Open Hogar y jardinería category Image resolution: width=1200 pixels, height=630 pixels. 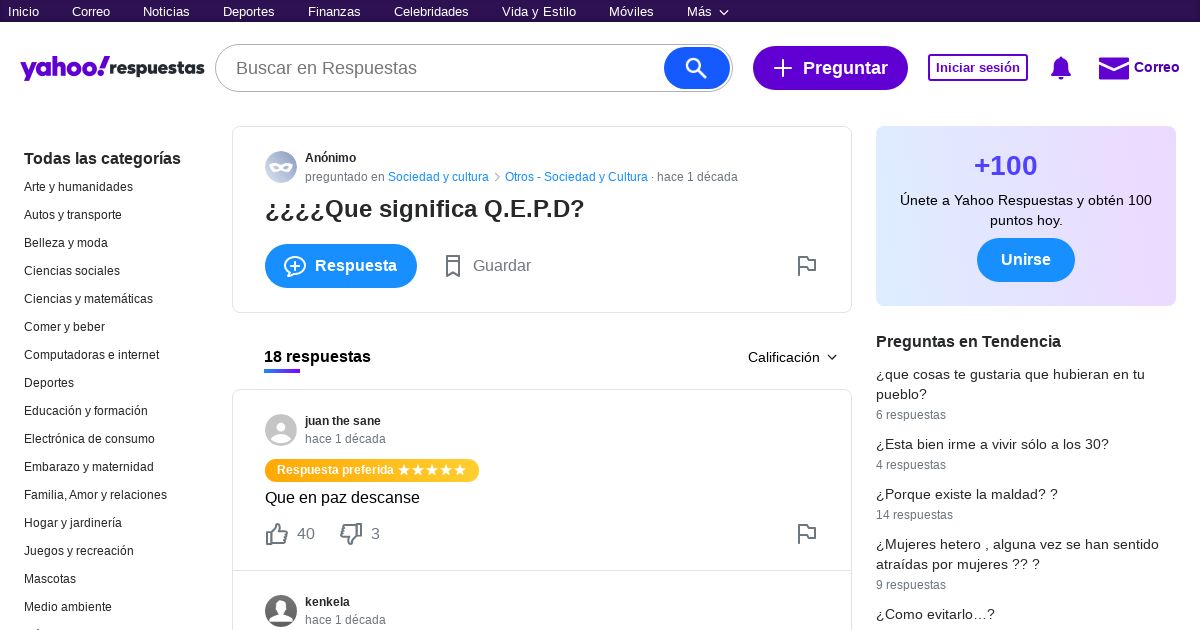point(73,523)
